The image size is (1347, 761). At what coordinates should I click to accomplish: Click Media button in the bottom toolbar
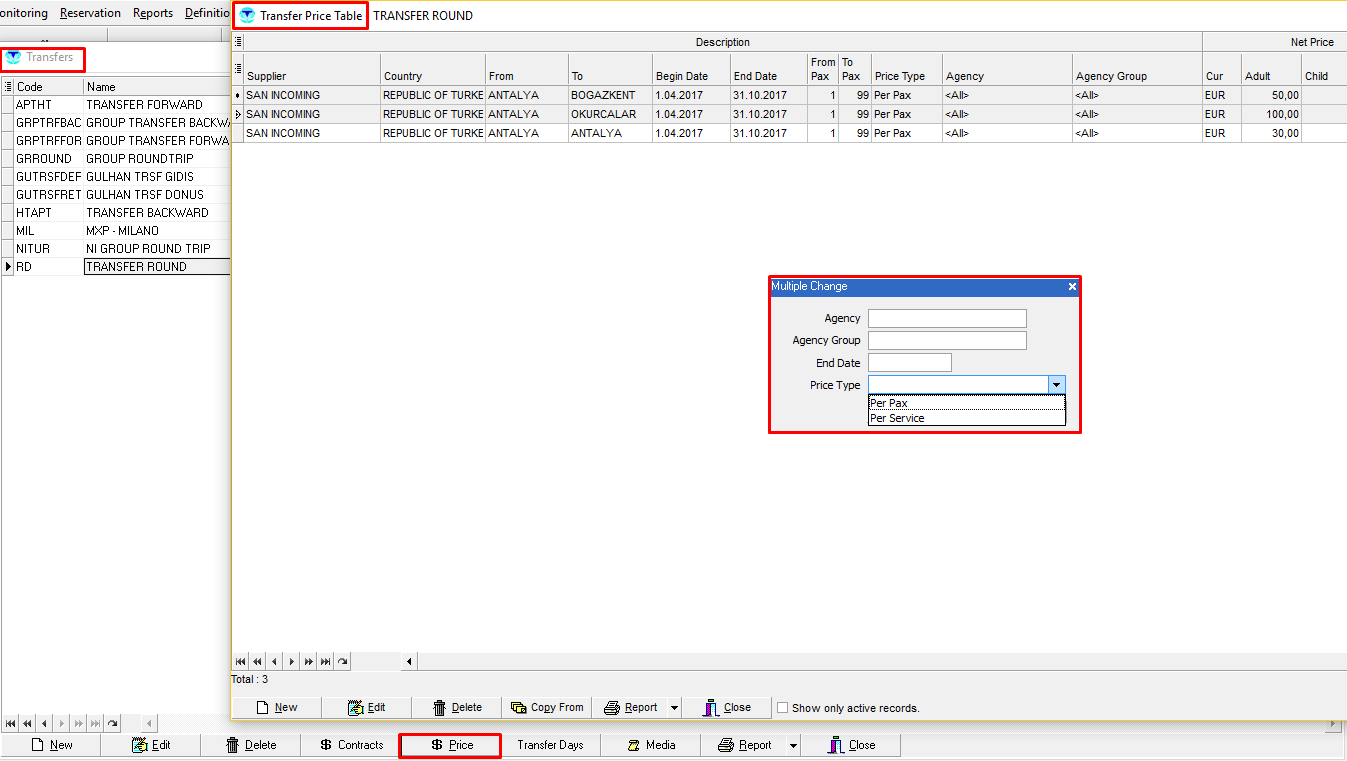[650, 745]
